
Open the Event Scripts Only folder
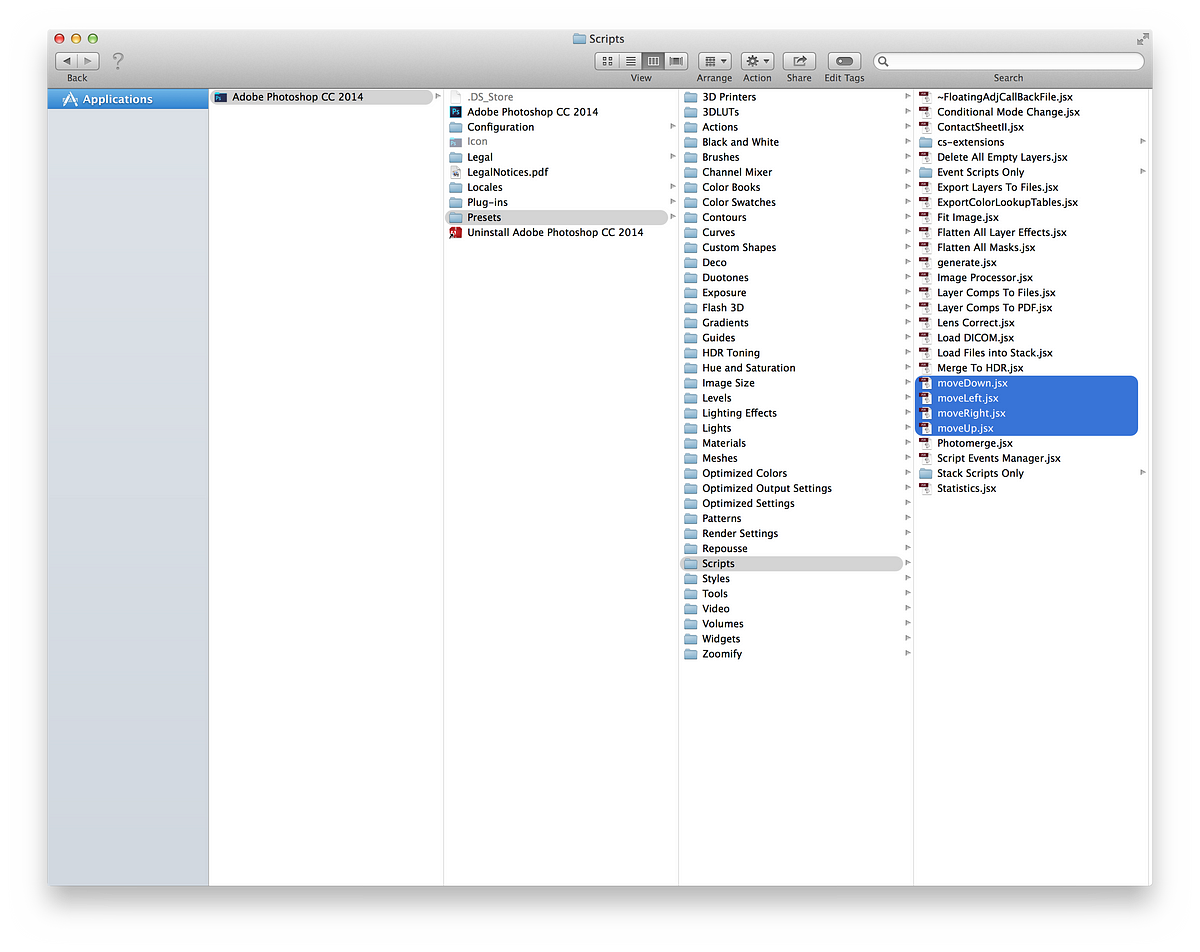click(980, 172)
